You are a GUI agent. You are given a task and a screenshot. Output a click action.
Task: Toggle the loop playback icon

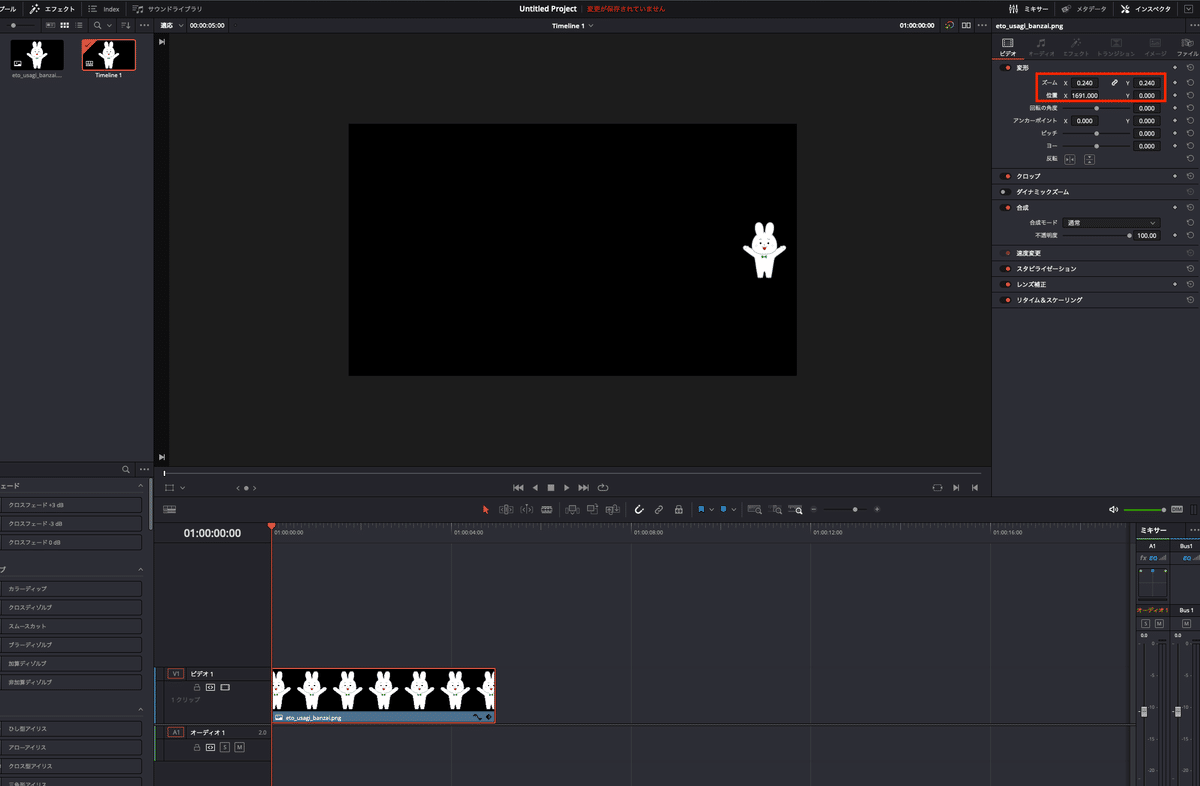click(x=603, y=488)
